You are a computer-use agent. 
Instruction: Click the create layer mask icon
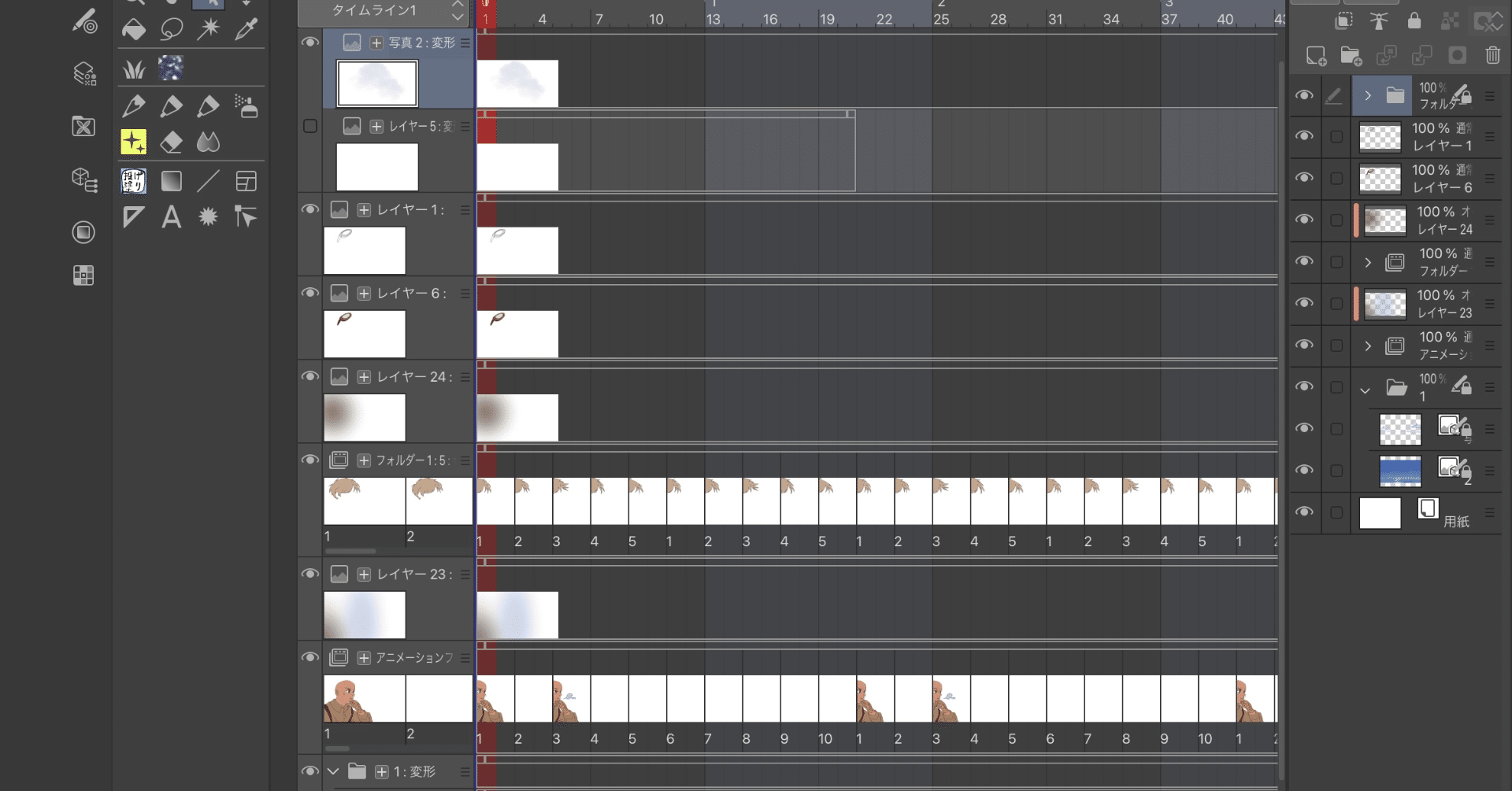[1457, 55]
